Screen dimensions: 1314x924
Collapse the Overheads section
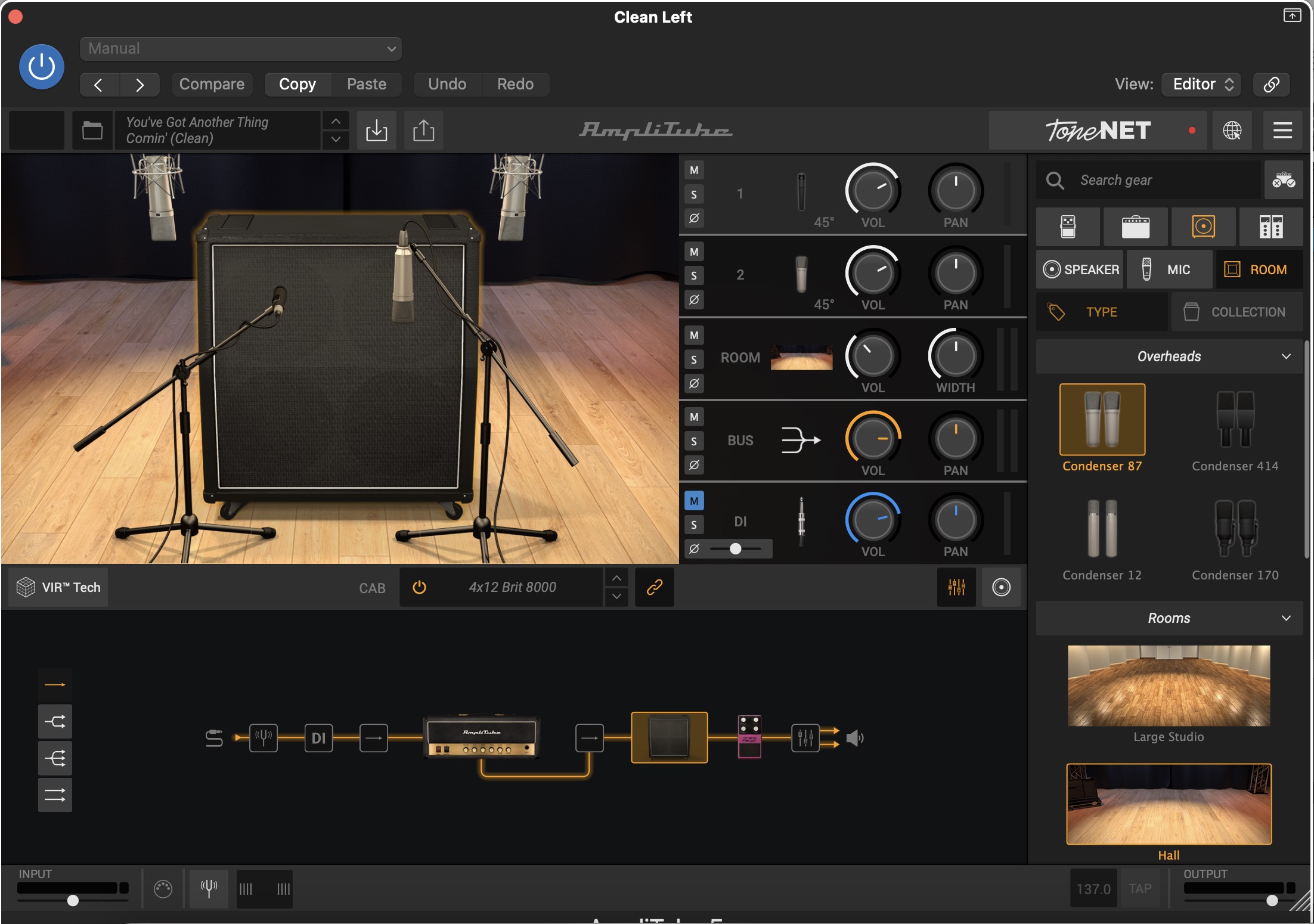pos(1286,356)
